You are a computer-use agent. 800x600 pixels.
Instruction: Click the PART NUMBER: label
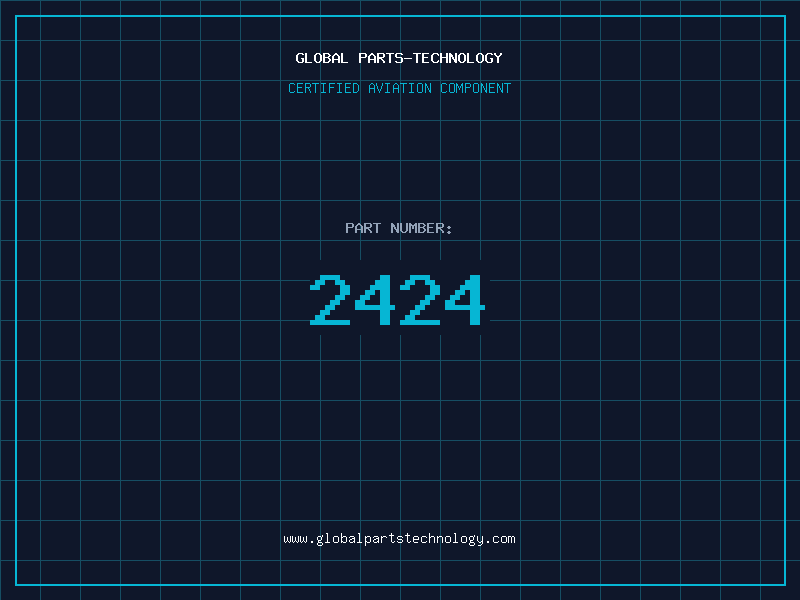click(x=399, y=228)
